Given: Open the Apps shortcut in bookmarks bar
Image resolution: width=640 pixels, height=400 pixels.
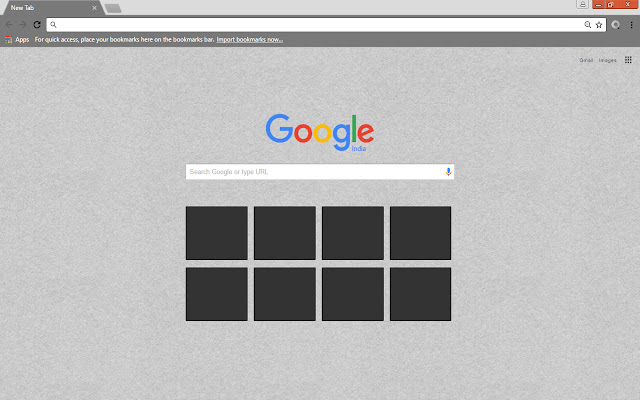Looking at the screenshot, I should click(17, 40).
